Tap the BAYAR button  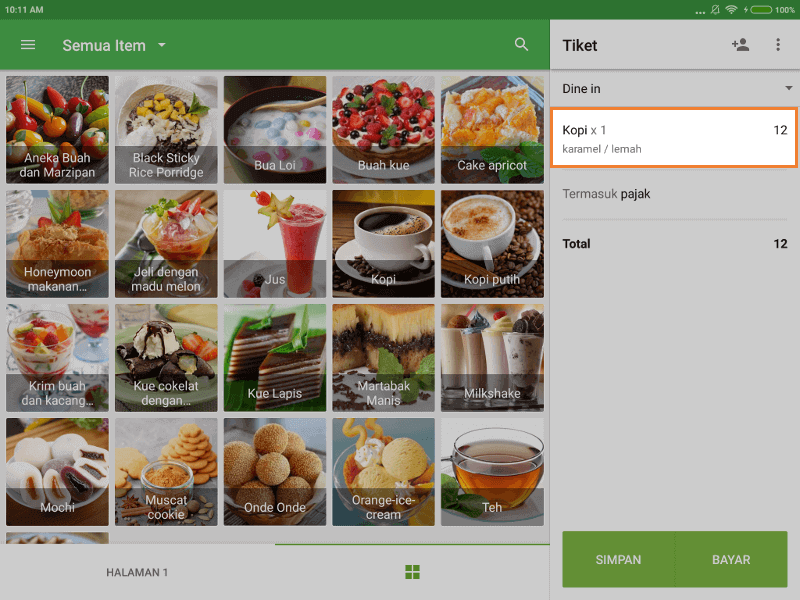click(731, 559)
